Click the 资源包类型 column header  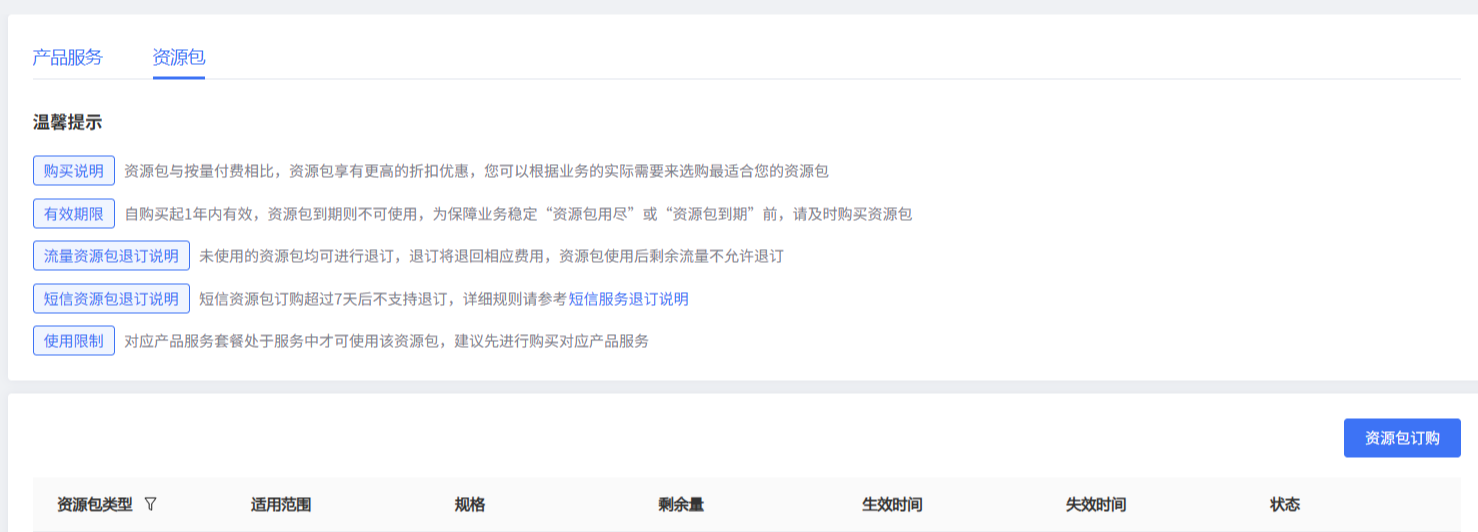(95, 504)
